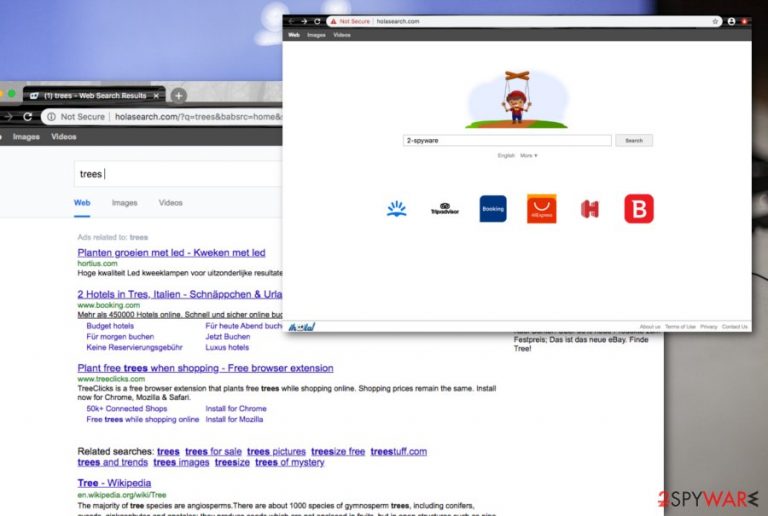Focus the trees search box in back window
The height and width of the screenshot is (516, 768).
(x=179, y=174)
